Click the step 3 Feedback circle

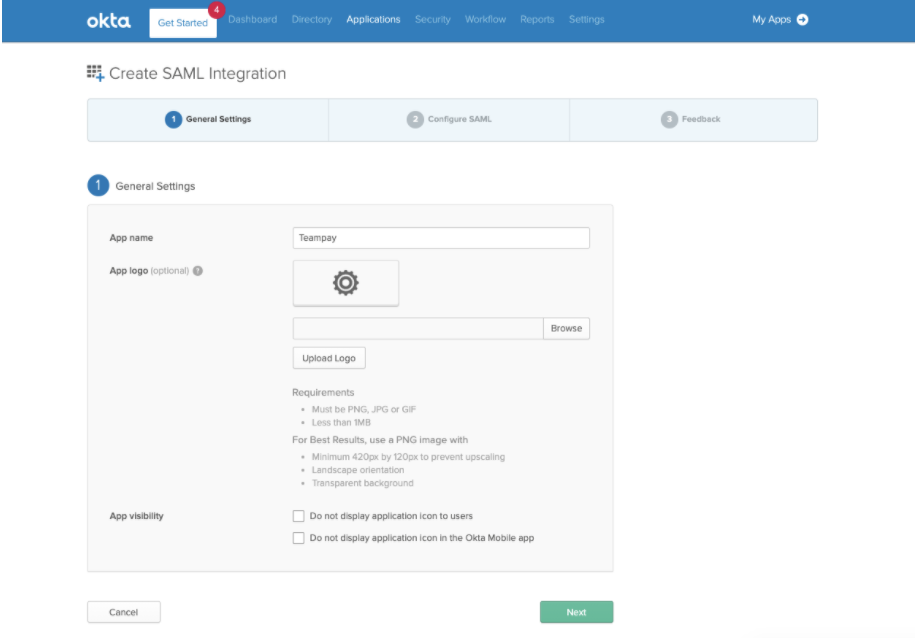[x=669, y=119]
